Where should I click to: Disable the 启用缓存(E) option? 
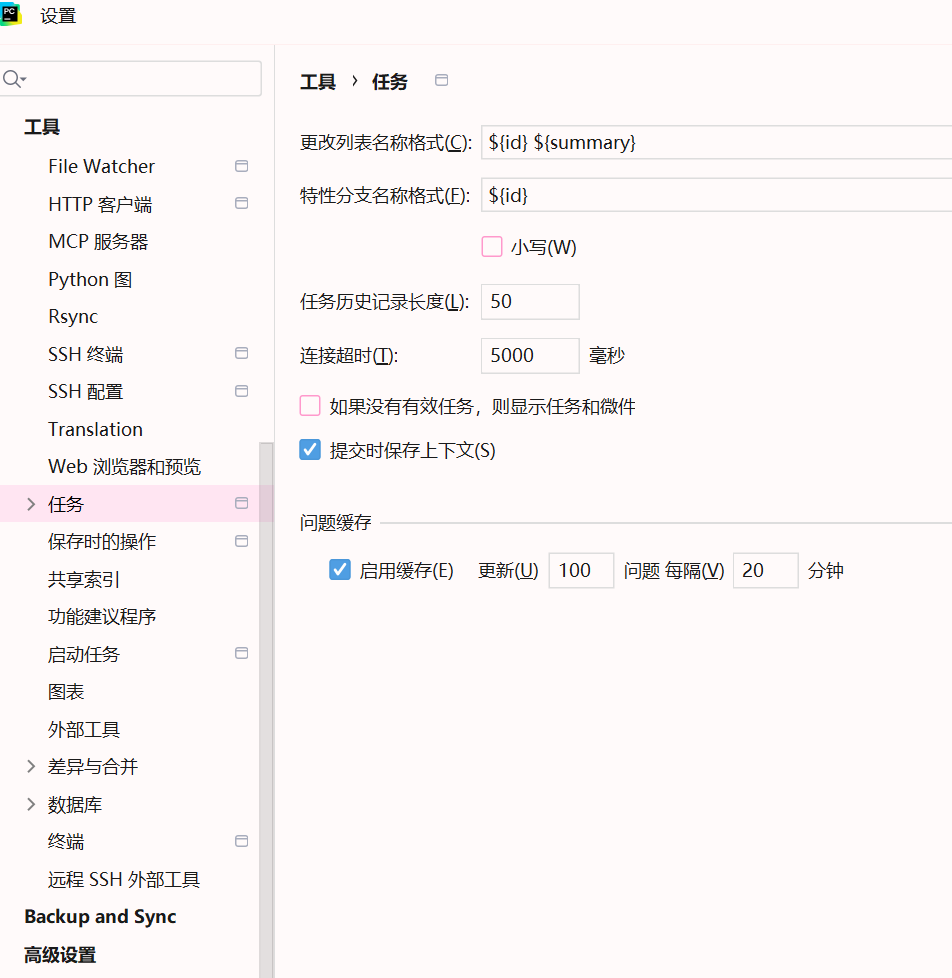click(x=339, y=570)
